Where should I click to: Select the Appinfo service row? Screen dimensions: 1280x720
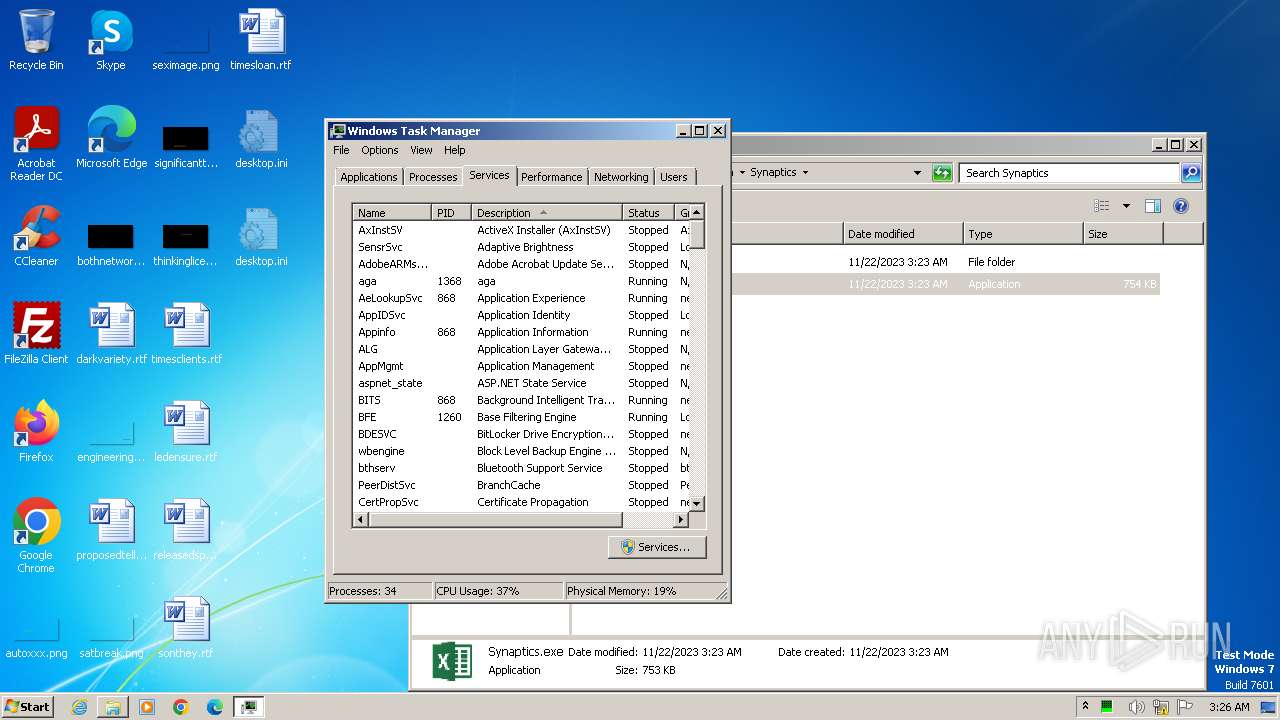[x=521, y=332]
